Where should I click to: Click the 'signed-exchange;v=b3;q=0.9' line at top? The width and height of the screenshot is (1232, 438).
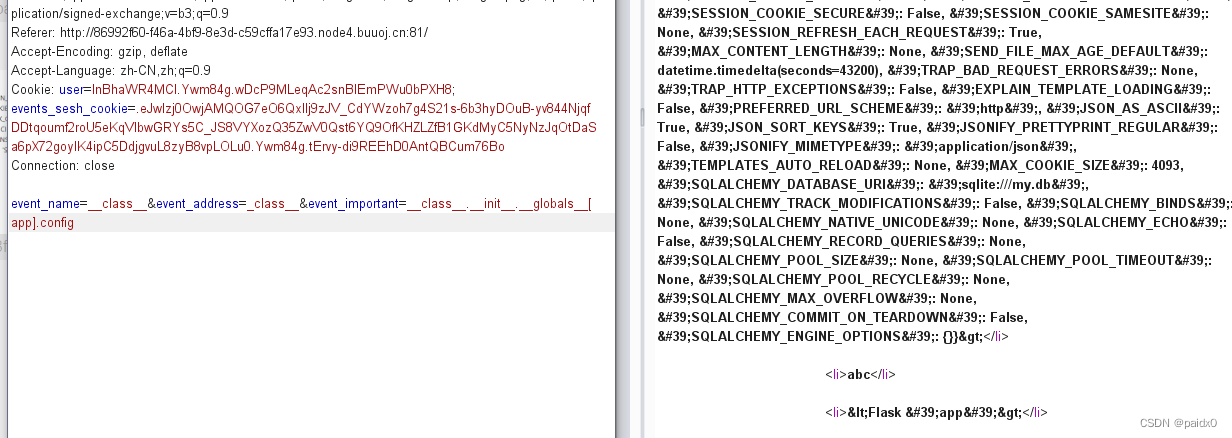[120, 14]
